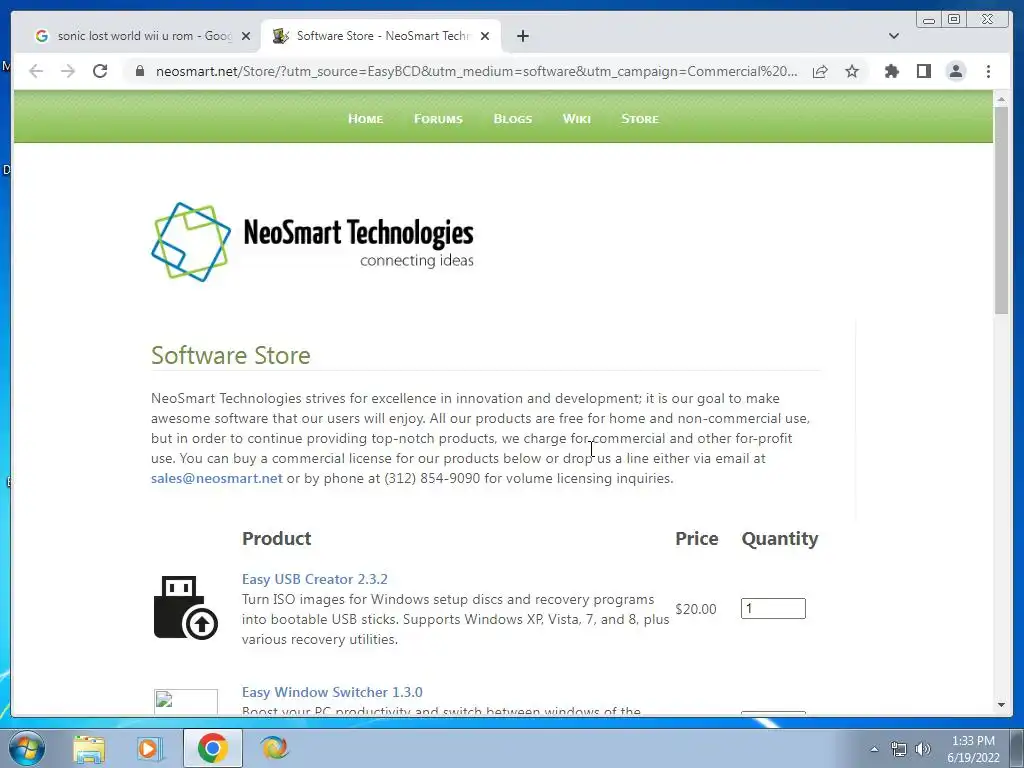
Task: Open the EasyBCD taskbar icon
Action: [274, 748]
